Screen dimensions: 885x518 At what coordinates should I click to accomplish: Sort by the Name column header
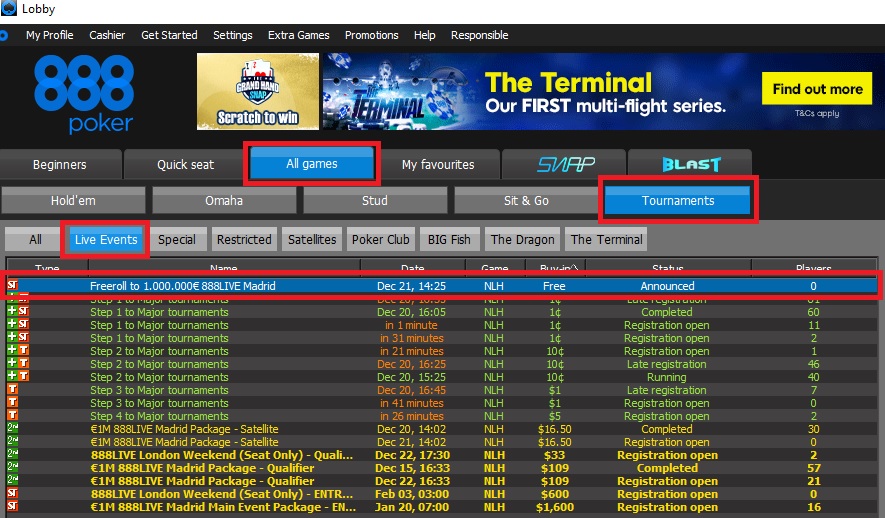coord(224,267)
